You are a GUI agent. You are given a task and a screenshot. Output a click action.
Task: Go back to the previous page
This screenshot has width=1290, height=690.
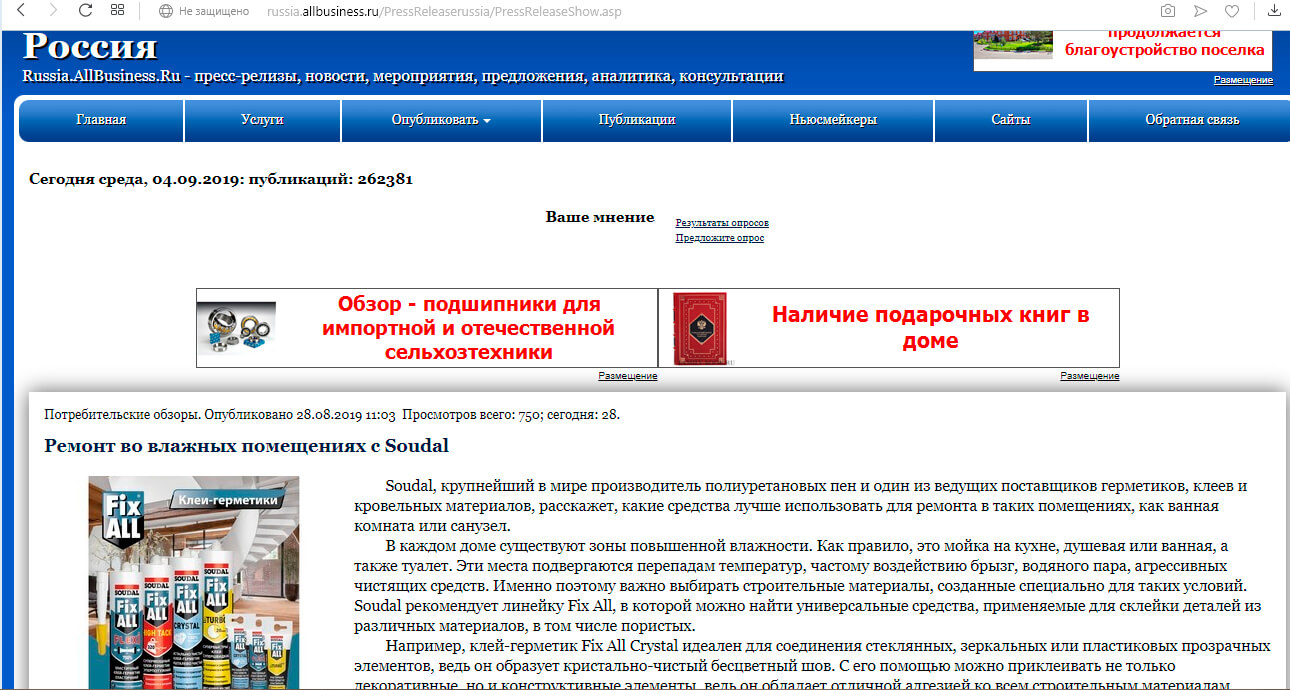click(x=20, y=11)
